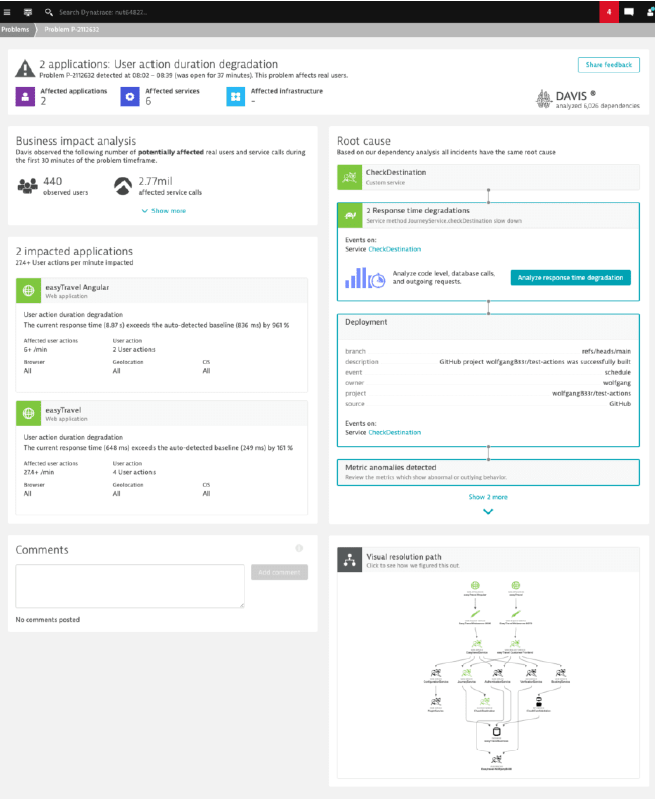Select the Problem P-2112632 breadcrumb
Screen dimensions: 655x800
click(x=71, y=30)
